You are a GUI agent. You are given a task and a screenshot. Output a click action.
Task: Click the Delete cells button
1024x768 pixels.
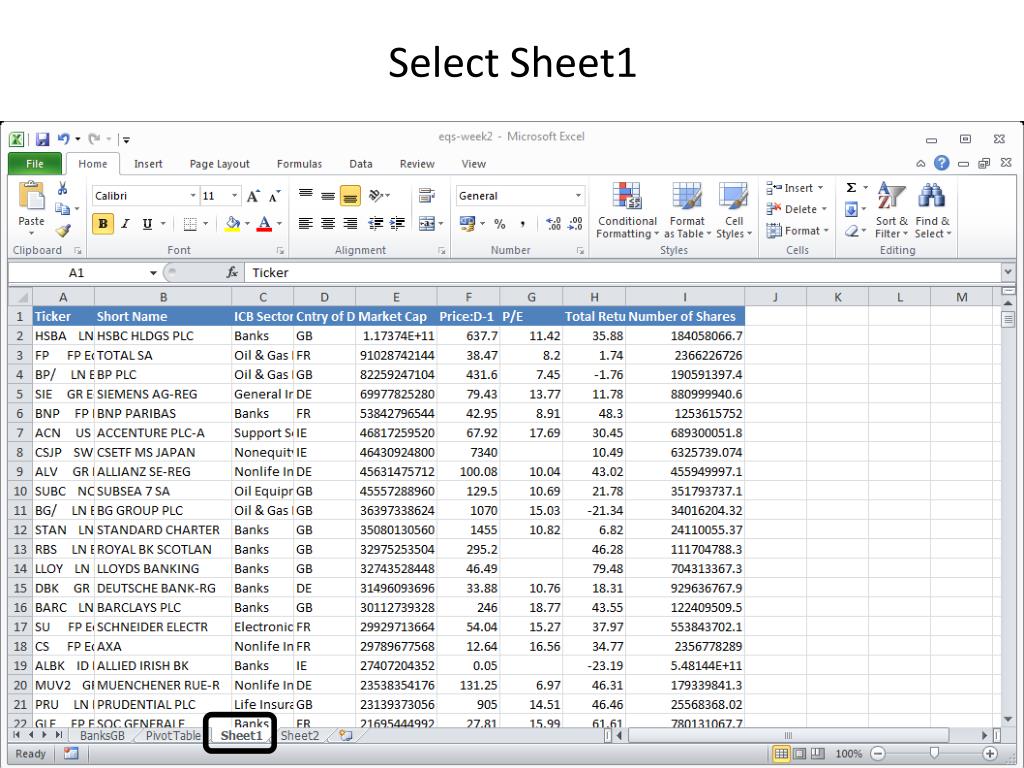(797, 209)
